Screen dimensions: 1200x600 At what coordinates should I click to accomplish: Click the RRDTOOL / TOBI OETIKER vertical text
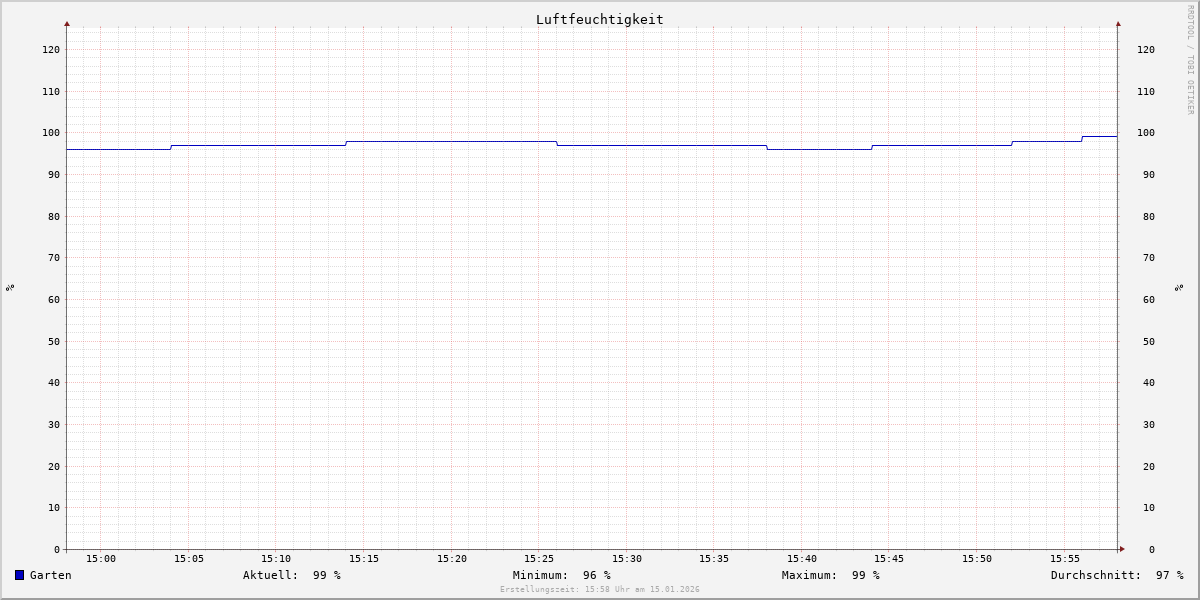(1190, 59)
